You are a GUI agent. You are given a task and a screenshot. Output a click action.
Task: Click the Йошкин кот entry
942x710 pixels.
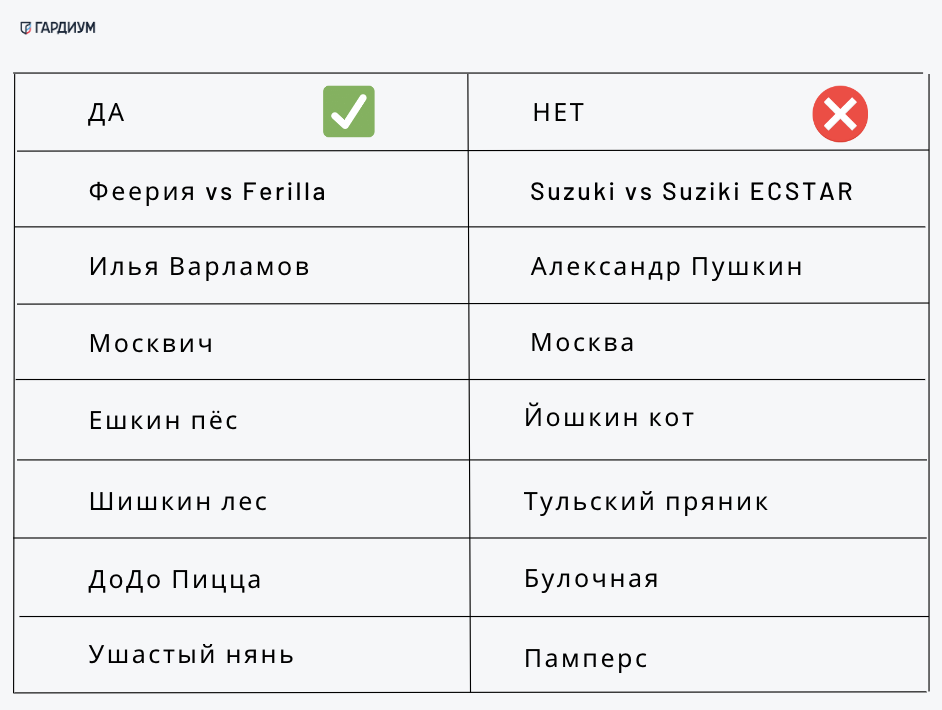coord(609,417)
